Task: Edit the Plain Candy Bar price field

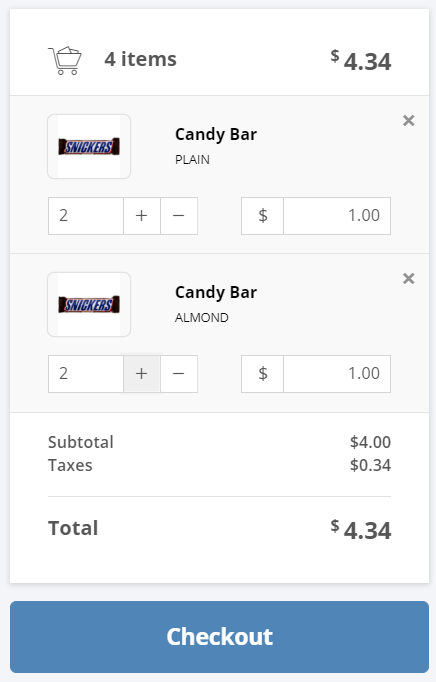Action: click(337, 216)
